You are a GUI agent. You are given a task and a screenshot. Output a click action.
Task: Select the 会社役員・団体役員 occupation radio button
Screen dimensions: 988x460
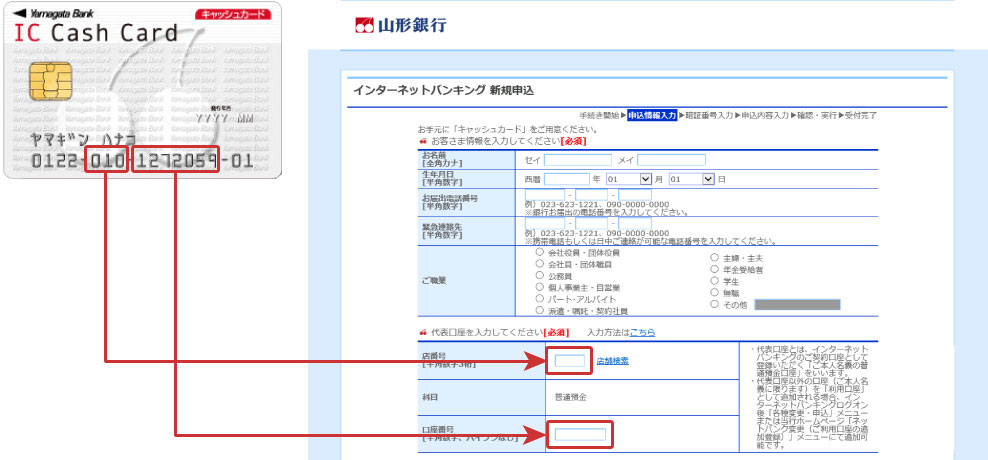tap(541, 252)
